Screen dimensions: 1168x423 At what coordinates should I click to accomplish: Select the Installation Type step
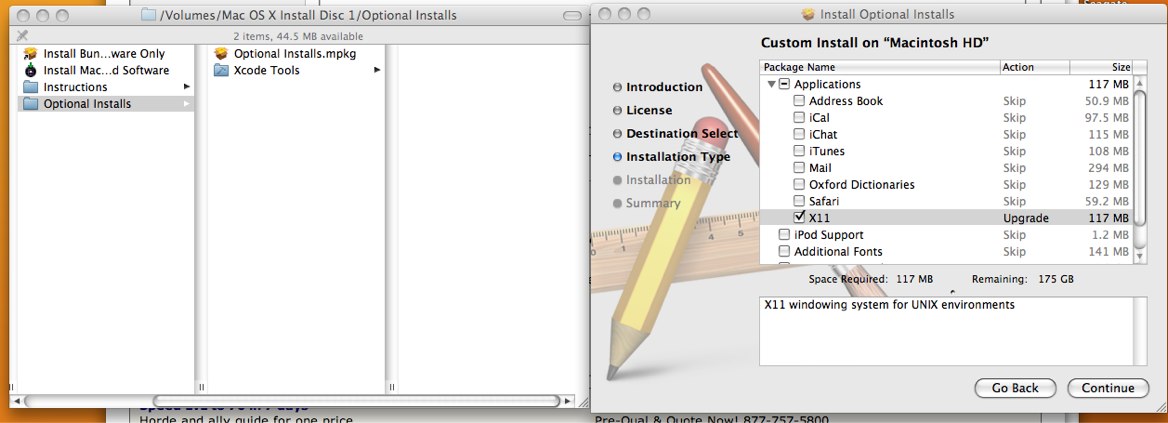coord(671,156)
